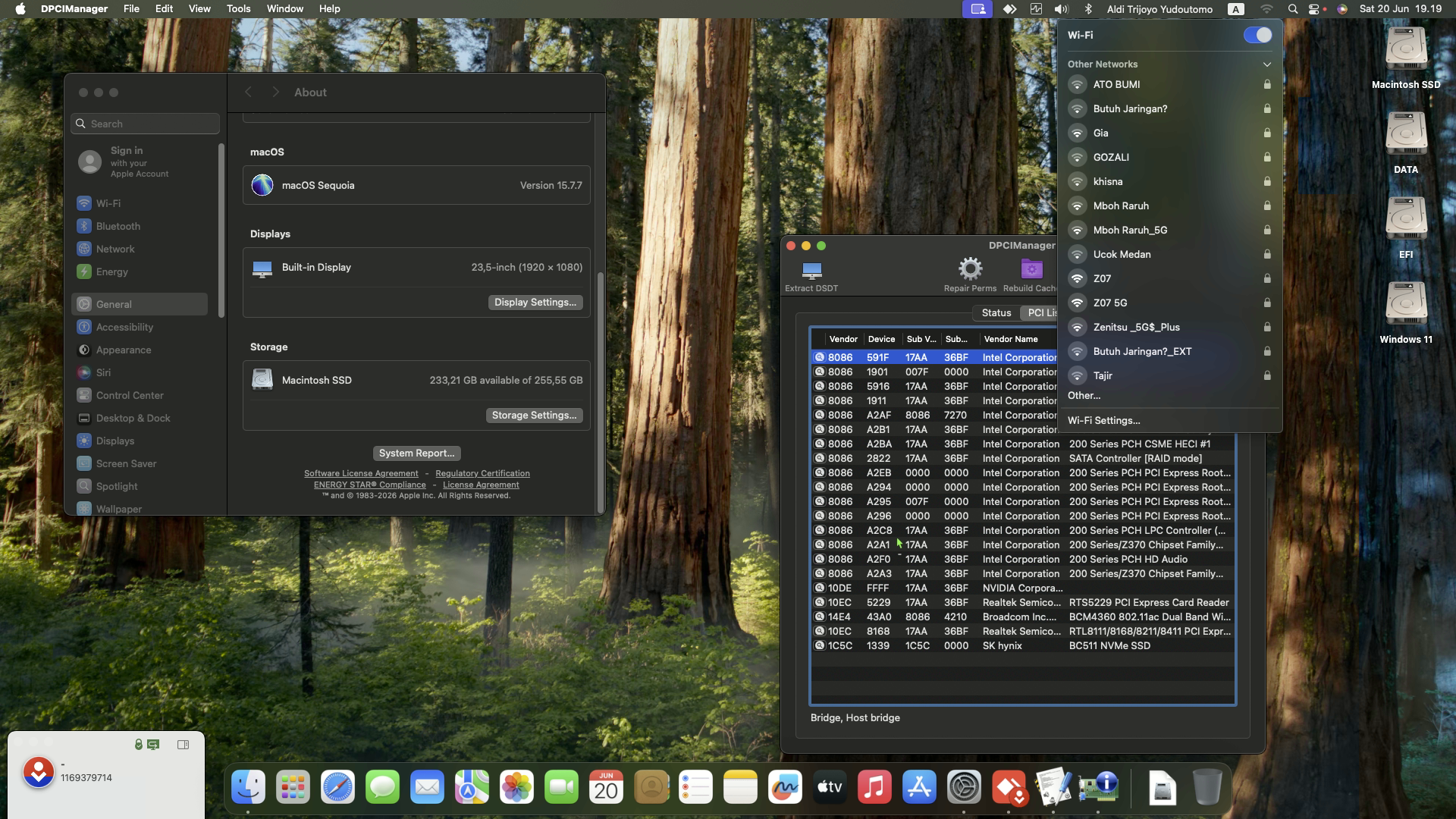Click Extract DSDT icon in DPCIManager toolbar
Screen dimensions: 1456x819
pos(811,270)
